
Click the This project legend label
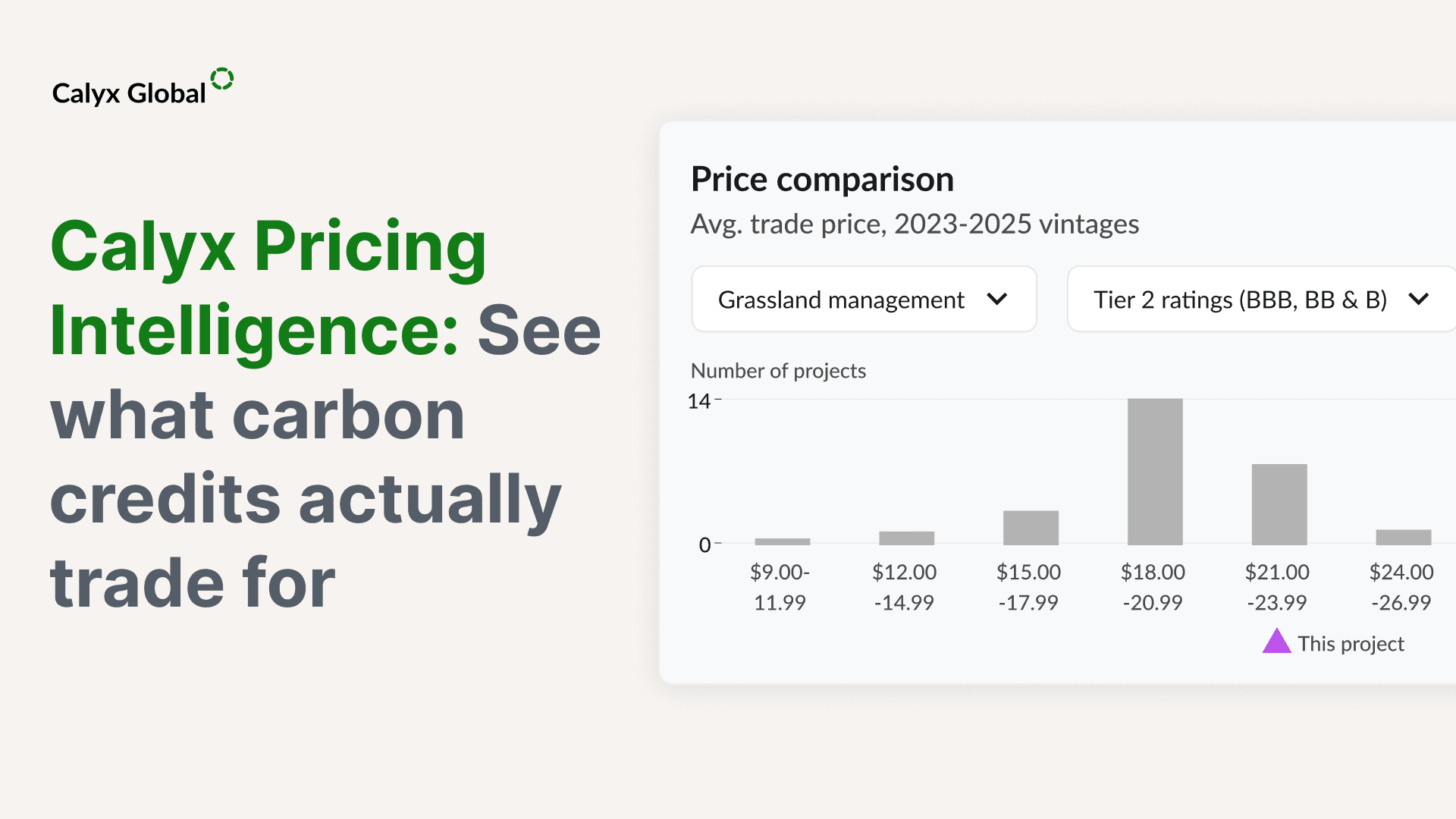click(x=1351, y=644)
